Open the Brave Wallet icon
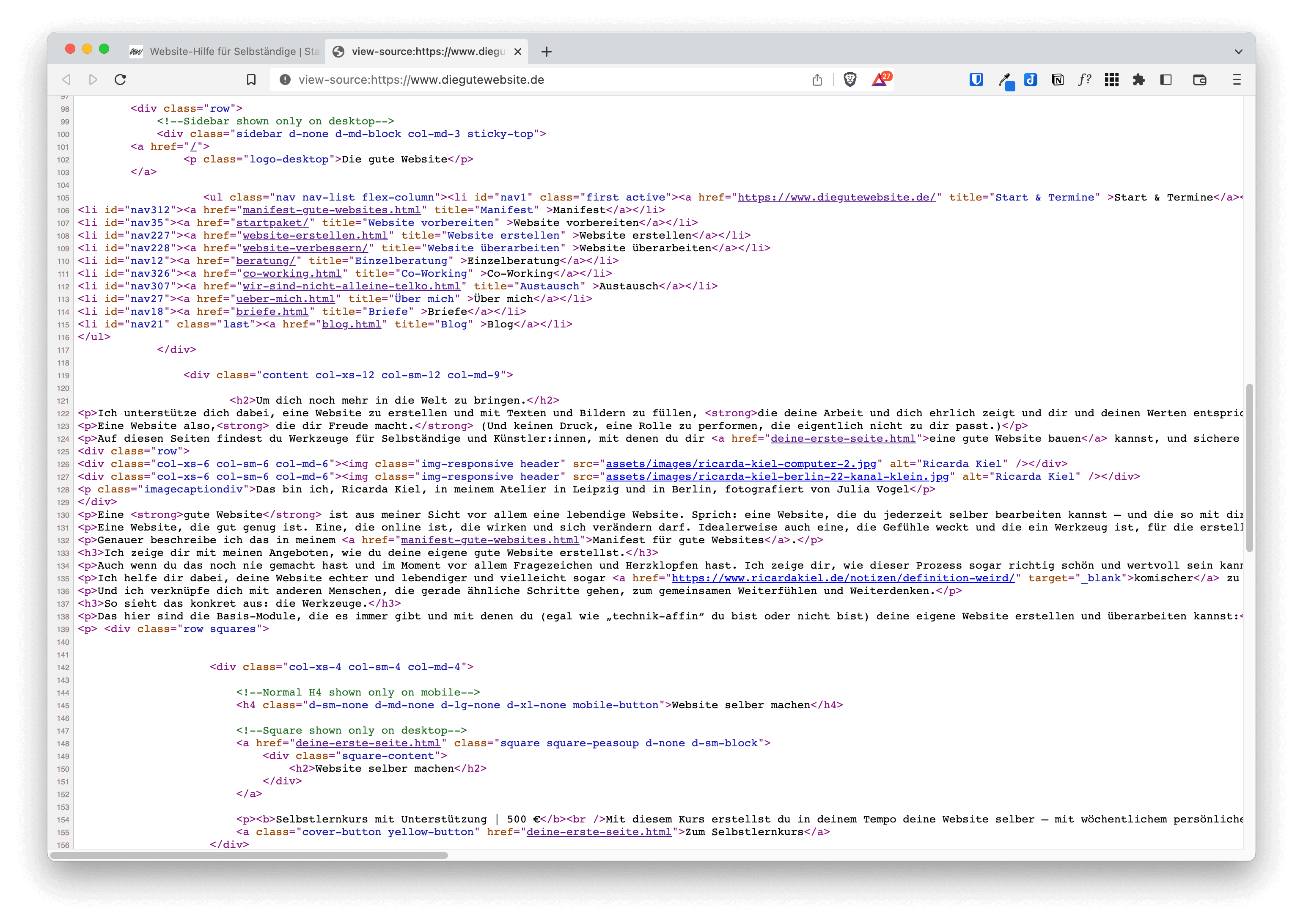The height and width of the screenshot is (924, 1303). point(1199,80)
